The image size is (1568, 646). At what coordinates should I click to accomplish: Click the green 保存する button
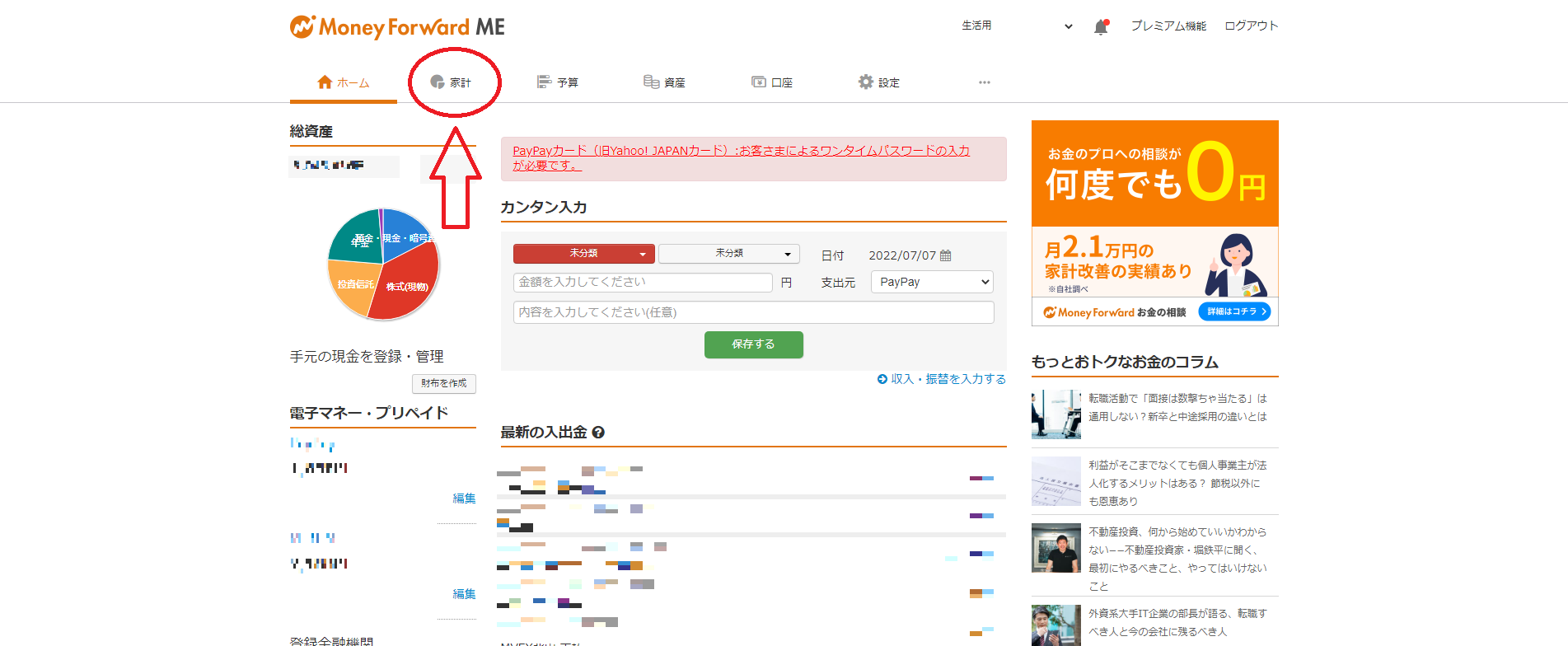coord(754,344)
